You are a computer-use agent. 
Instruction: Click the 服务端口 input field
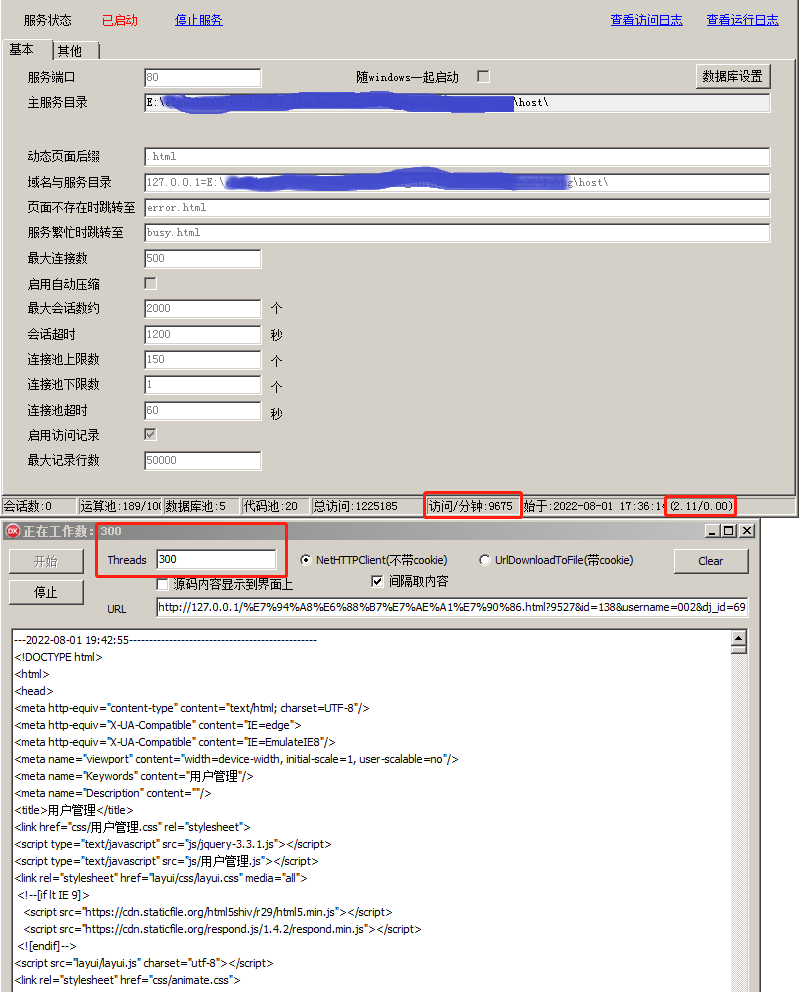(x=202, y=77)
